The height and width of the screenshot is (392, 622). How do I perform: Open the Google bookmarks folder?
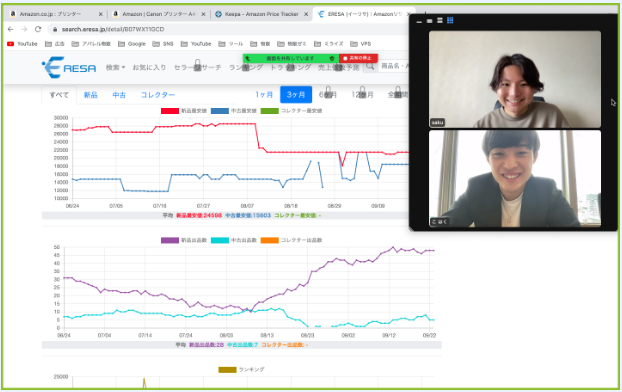coord(132,44)
